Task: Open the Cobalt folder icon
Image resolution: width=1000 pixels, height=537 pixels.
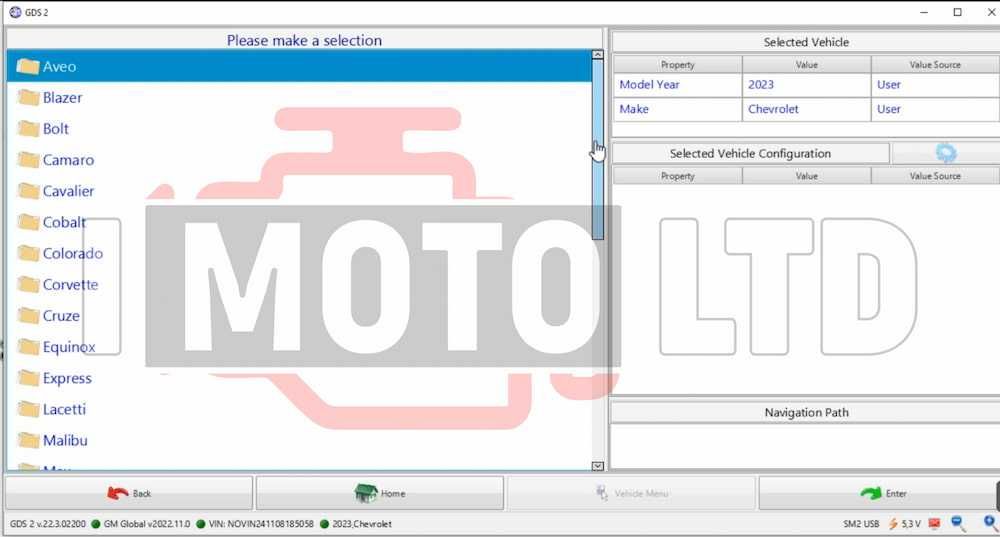Action: click(28, 223)
